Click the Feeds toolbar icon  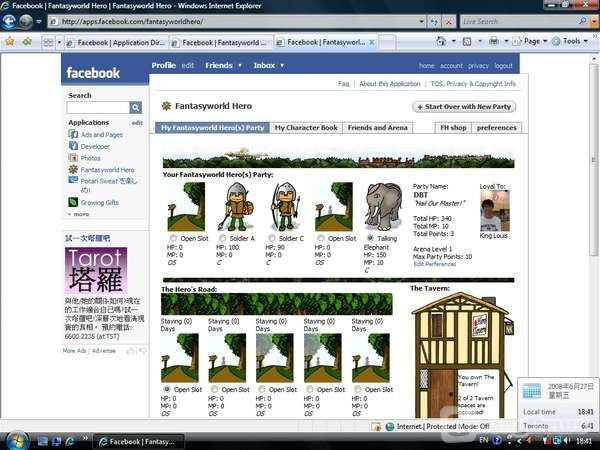(467, 41)
